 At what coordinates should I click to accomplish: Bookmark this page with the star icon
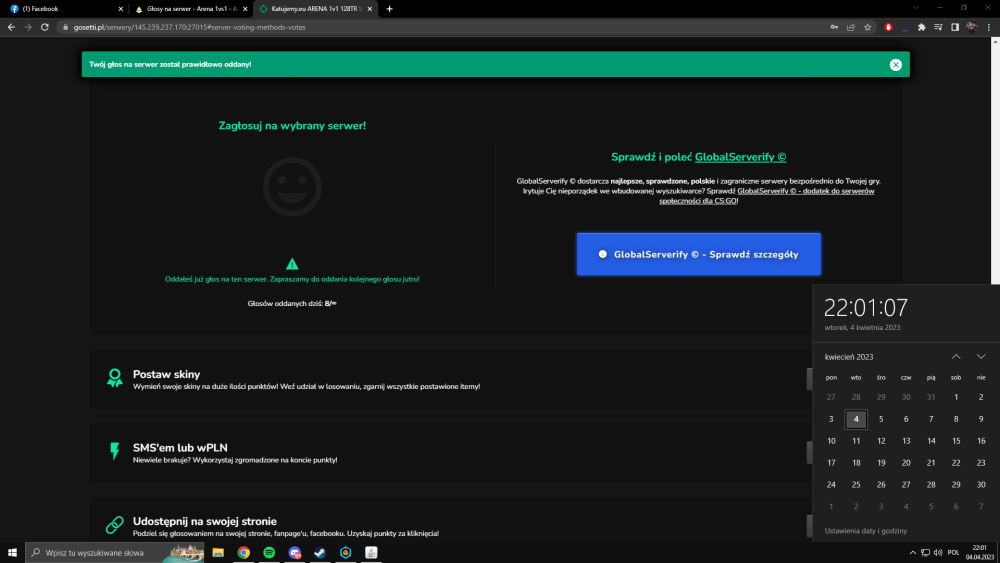pos(867,27)
